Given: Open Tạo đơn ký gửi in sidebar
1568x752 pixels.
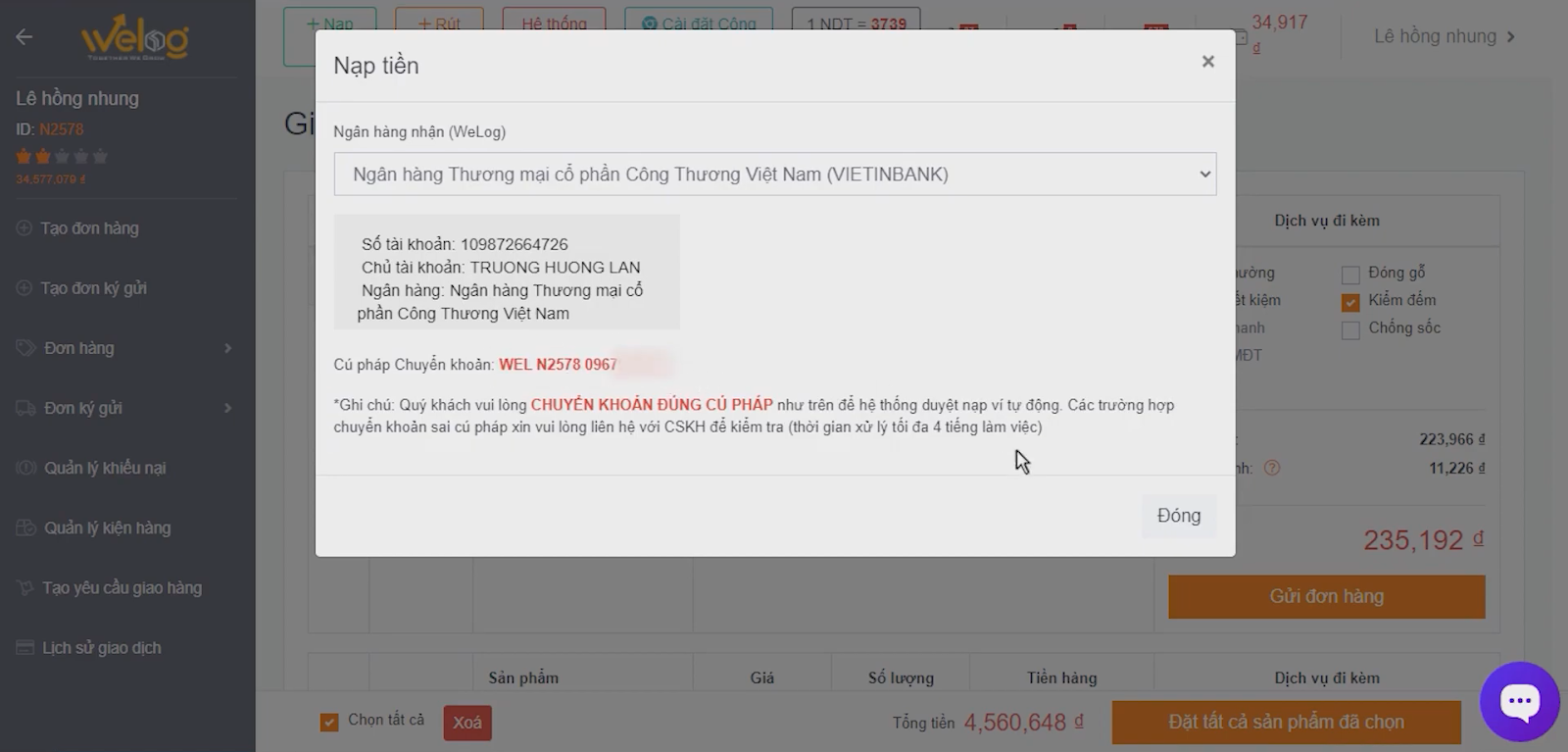Looking at the screenshot, I should click(x=93, y=288).
